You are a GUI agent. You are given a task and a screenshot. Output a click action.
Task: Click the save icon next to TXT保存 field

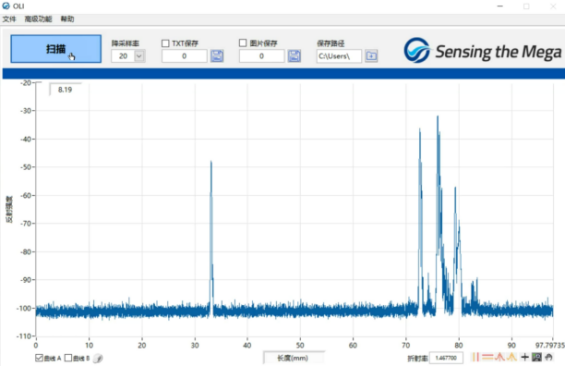coord(217,56)
